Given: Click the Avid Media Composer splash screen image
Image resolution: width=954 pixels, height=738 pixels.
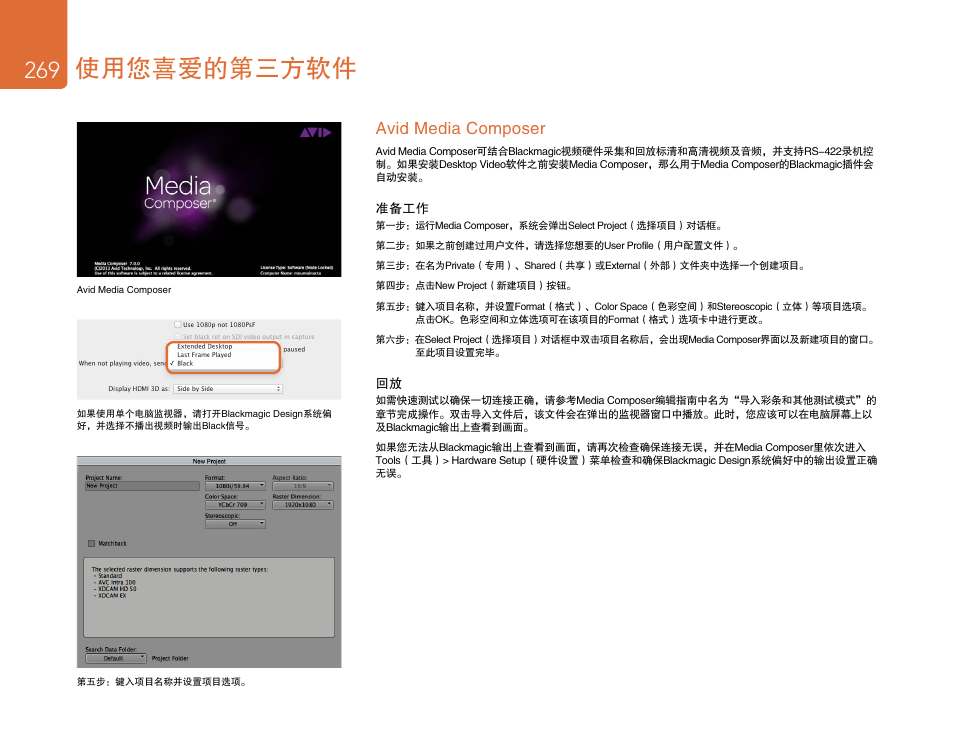Looking at the screenshot, I should click(209, 200).
